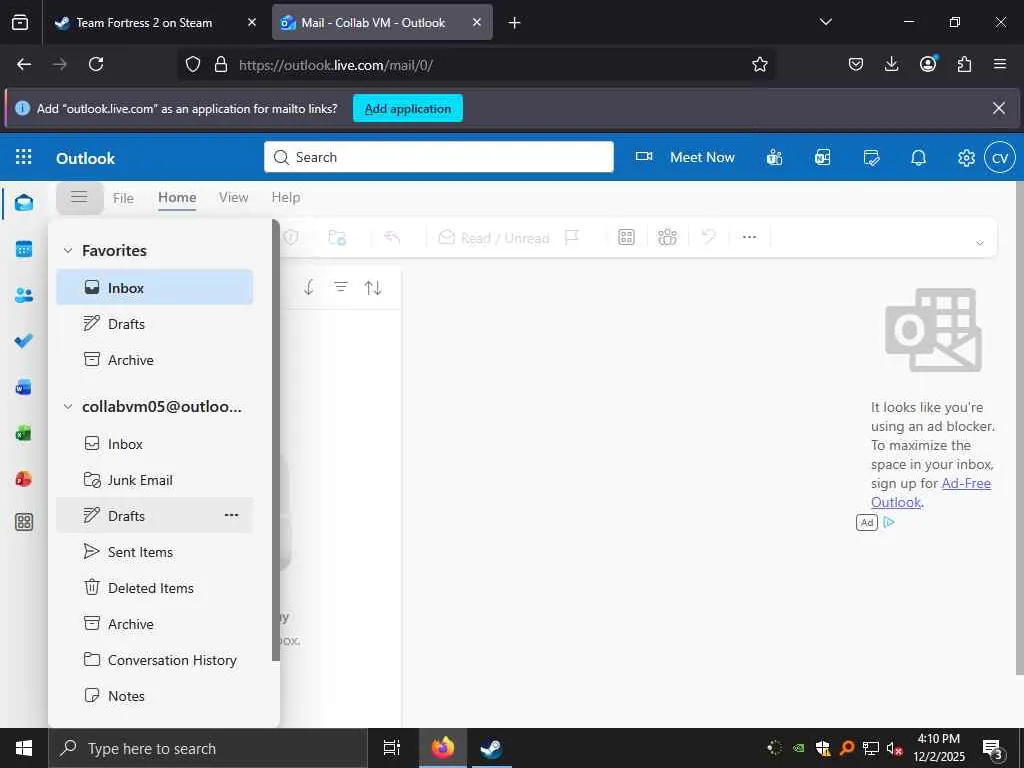Viewport: 1024px width, 768px height.
Task: Launch PowerPoint from the left app rail
Action: [x=24, y=479]
